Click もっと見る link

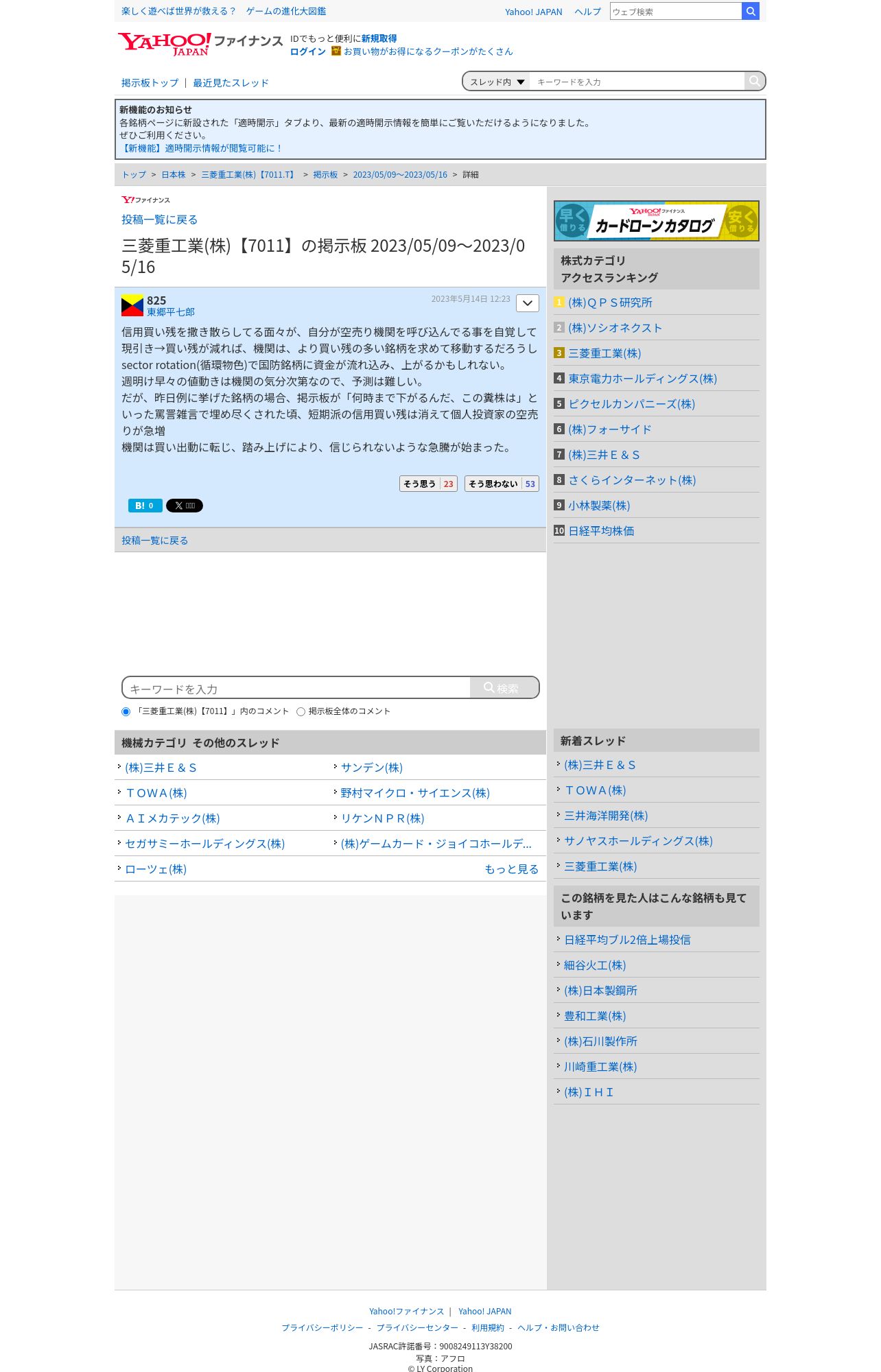[512, 869]
